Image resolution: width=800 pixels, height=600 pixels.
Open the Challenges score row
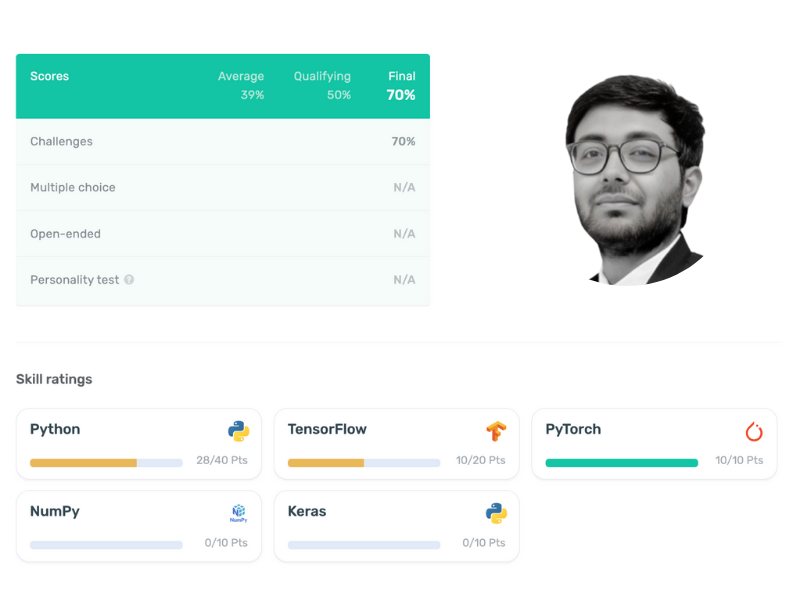click(x=223, y=141)
